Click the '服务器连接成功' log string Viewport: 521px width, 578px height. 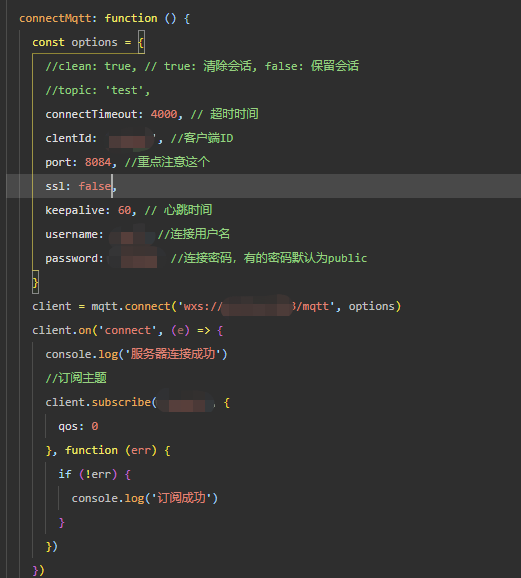coord(173,354)
